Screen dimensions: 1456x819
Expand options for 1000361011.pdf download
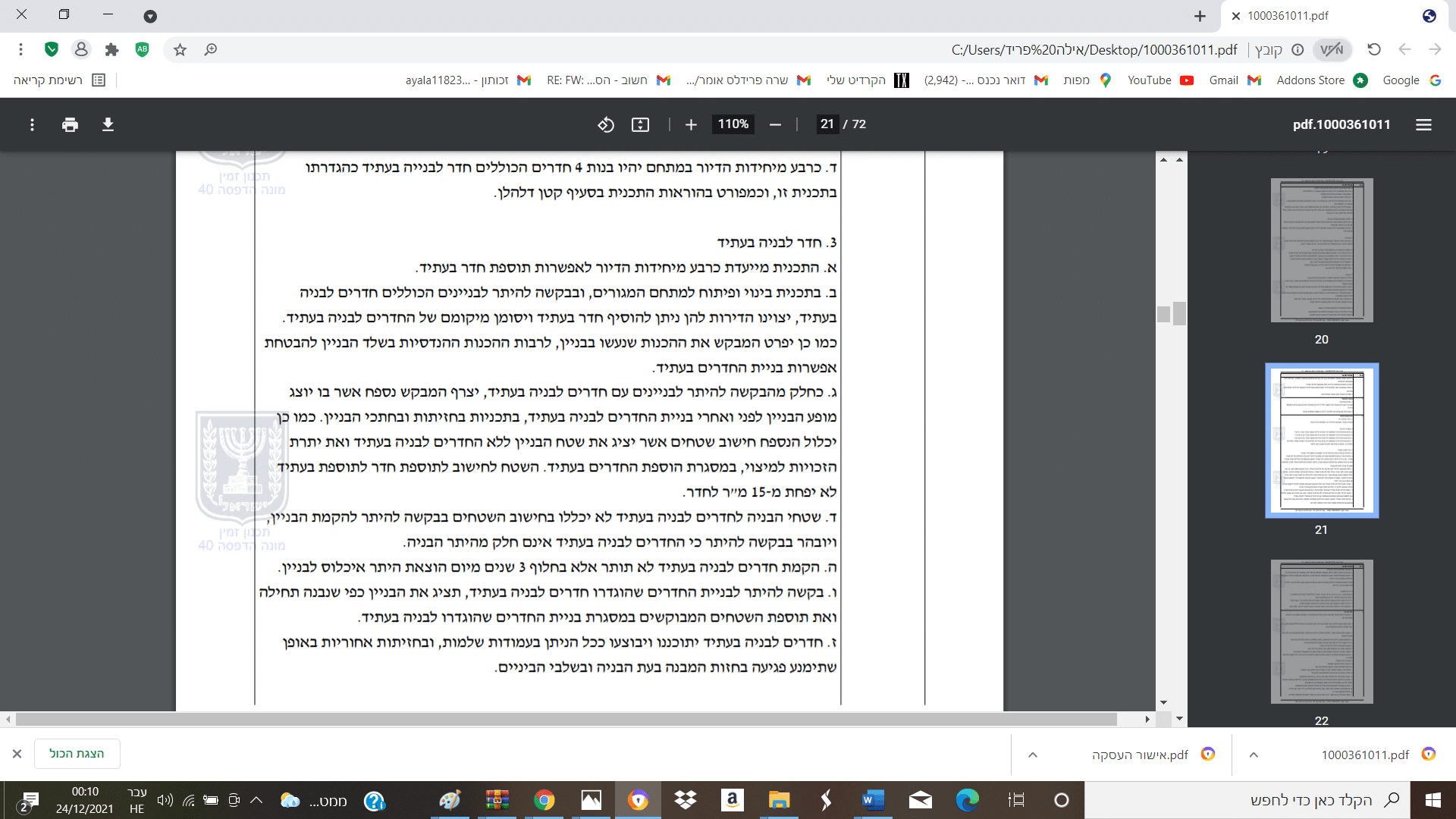pyautogui.click(x=1254, y=755)
